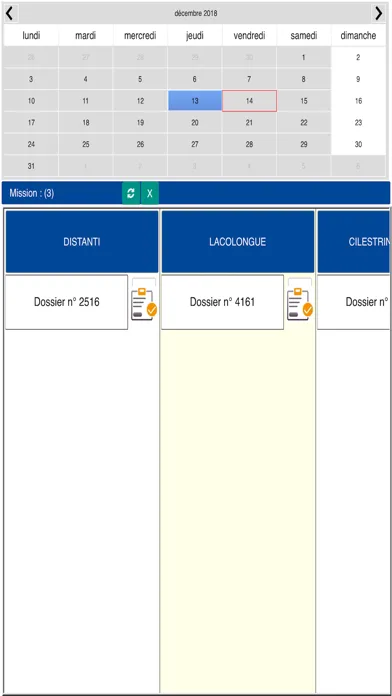392x696 pixels.
Task: Select December 27 in calendar
Action: pyautogui.click(x=195, y=144)
